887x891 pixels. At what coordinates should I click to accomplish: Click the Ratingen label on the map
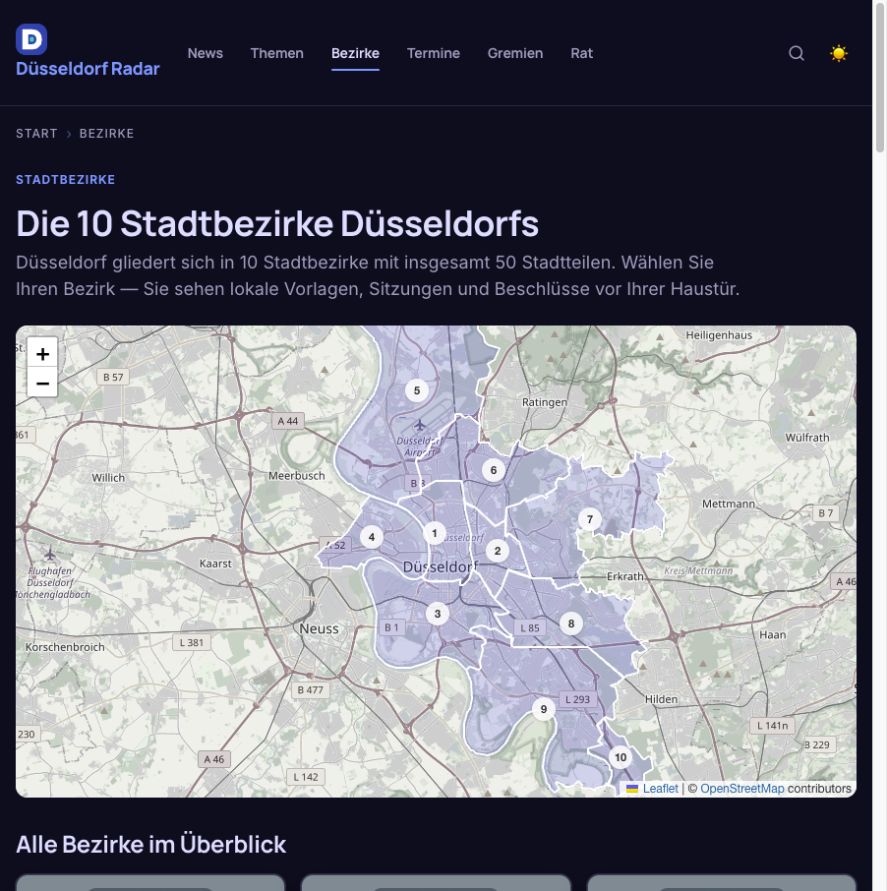pos(544,402)
